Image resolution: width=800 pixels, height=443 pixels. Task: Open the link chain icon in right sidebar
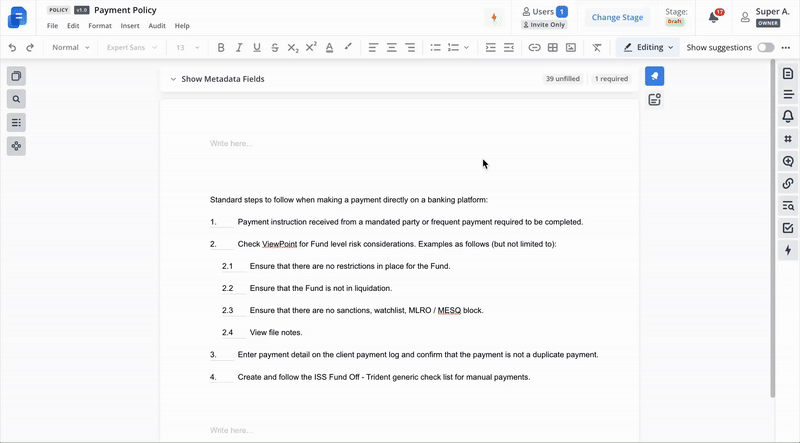788,183
